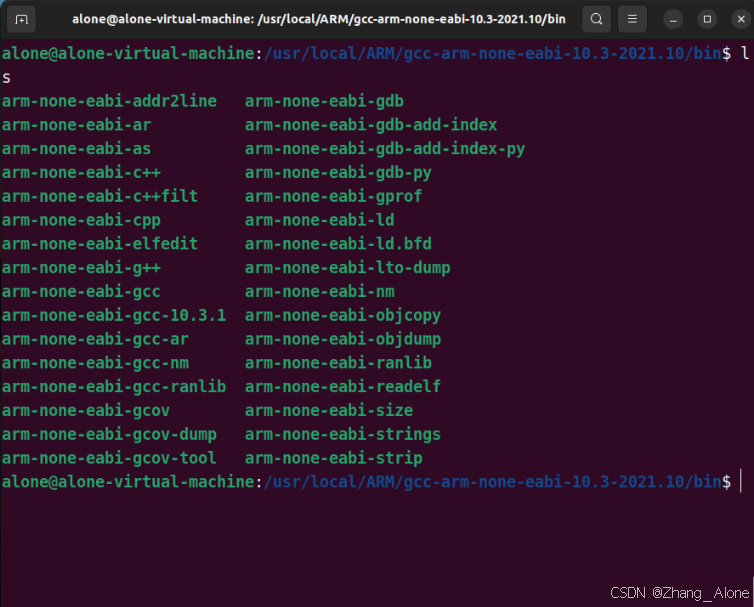Click the arm-none-eabi-gcov entry
This screenshot has height=607, width=754.
click(x=86, y=411)
